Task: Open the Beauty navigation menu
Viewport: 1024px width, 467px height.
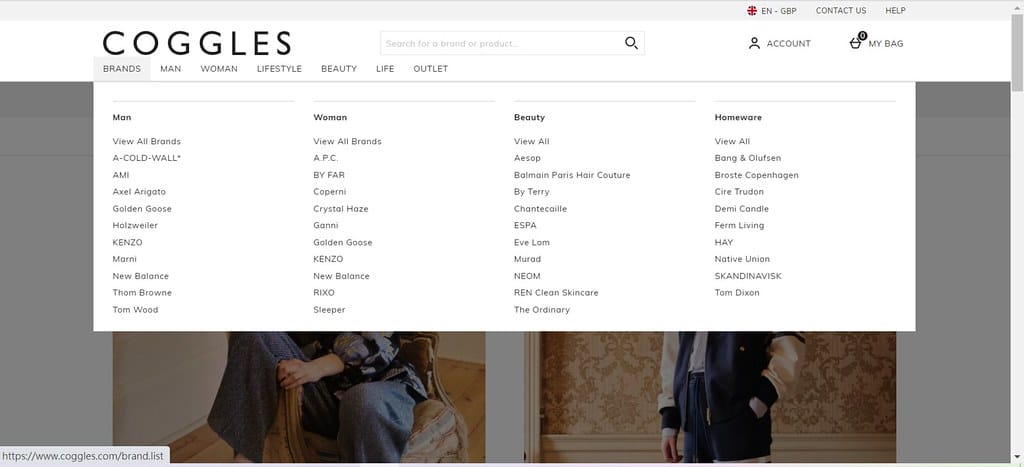Action: (x=339, y=69)
